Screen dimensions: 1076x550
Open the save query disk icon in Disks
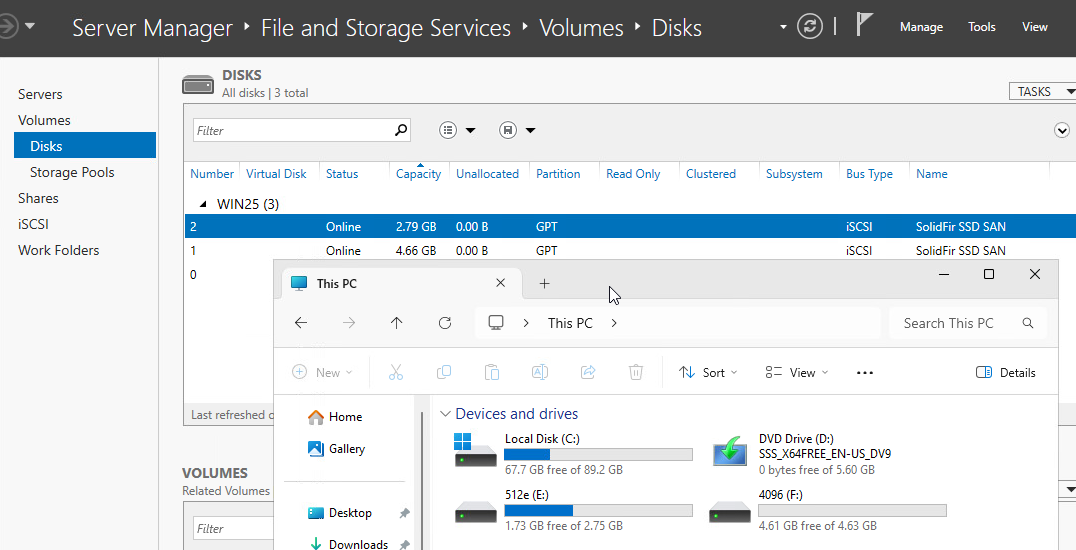coord(508,130)
